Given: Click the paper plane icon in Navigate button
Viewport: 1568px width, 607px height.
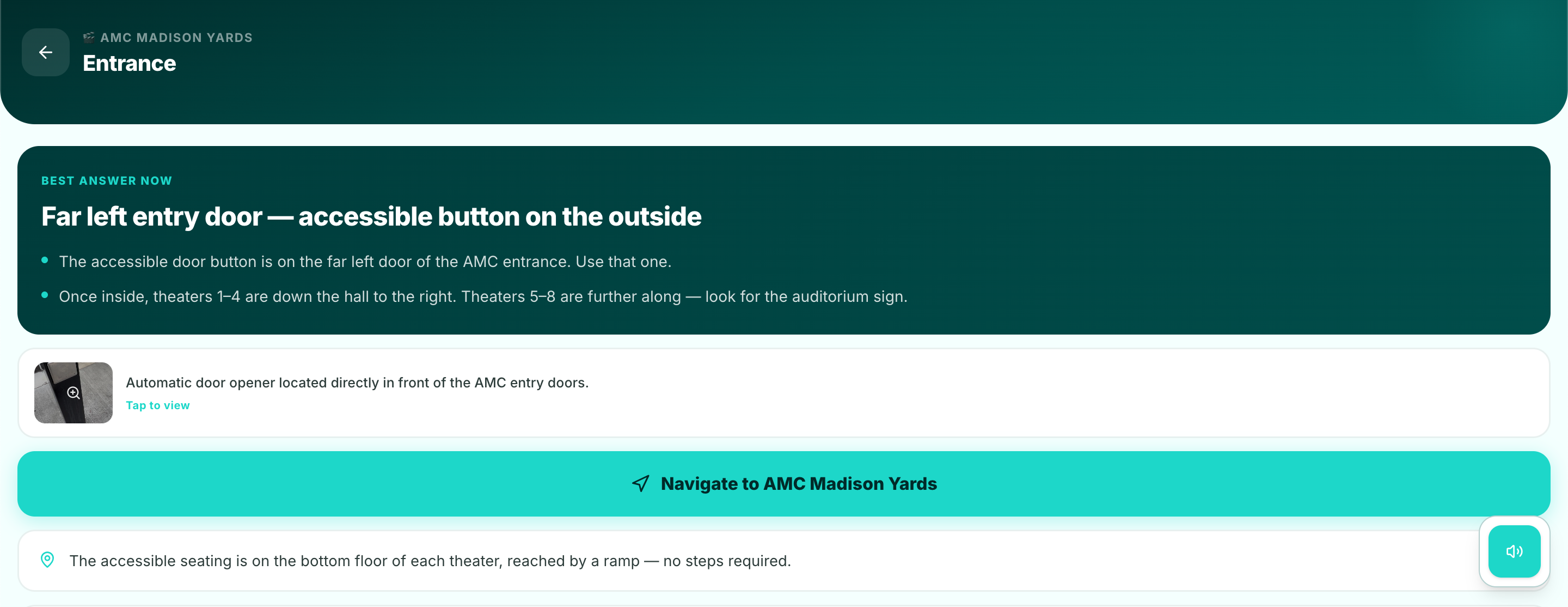Looking at the screenshot, I should click(x=641, y=484).
